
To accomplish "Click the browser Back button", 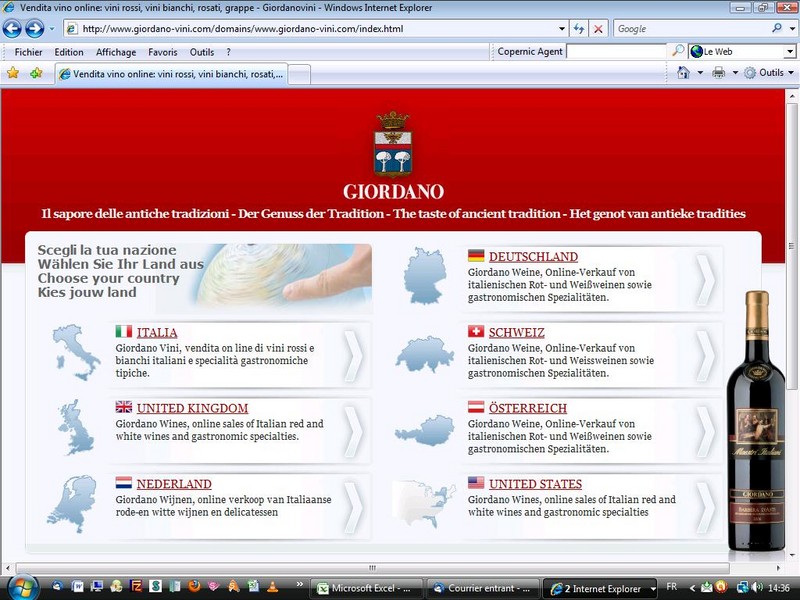I will (x=12, y=29).
